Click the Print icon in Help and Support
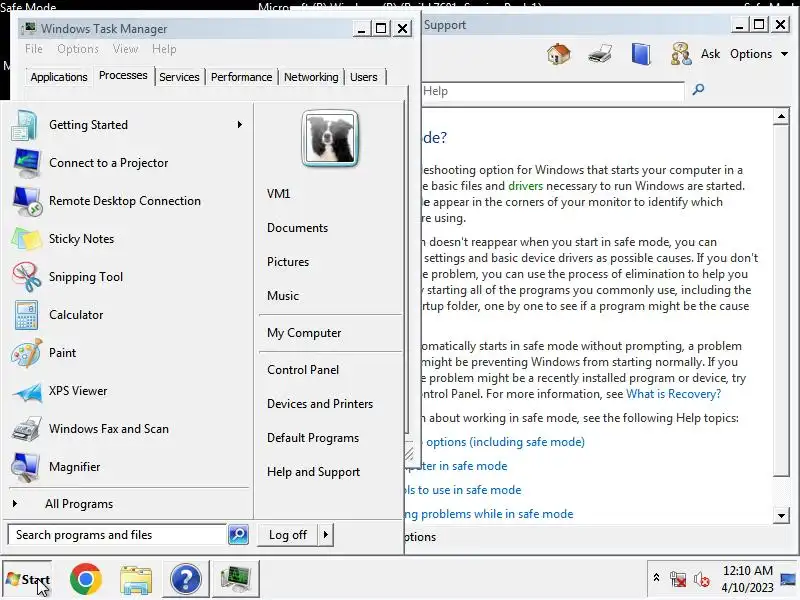 pos(600,54)
